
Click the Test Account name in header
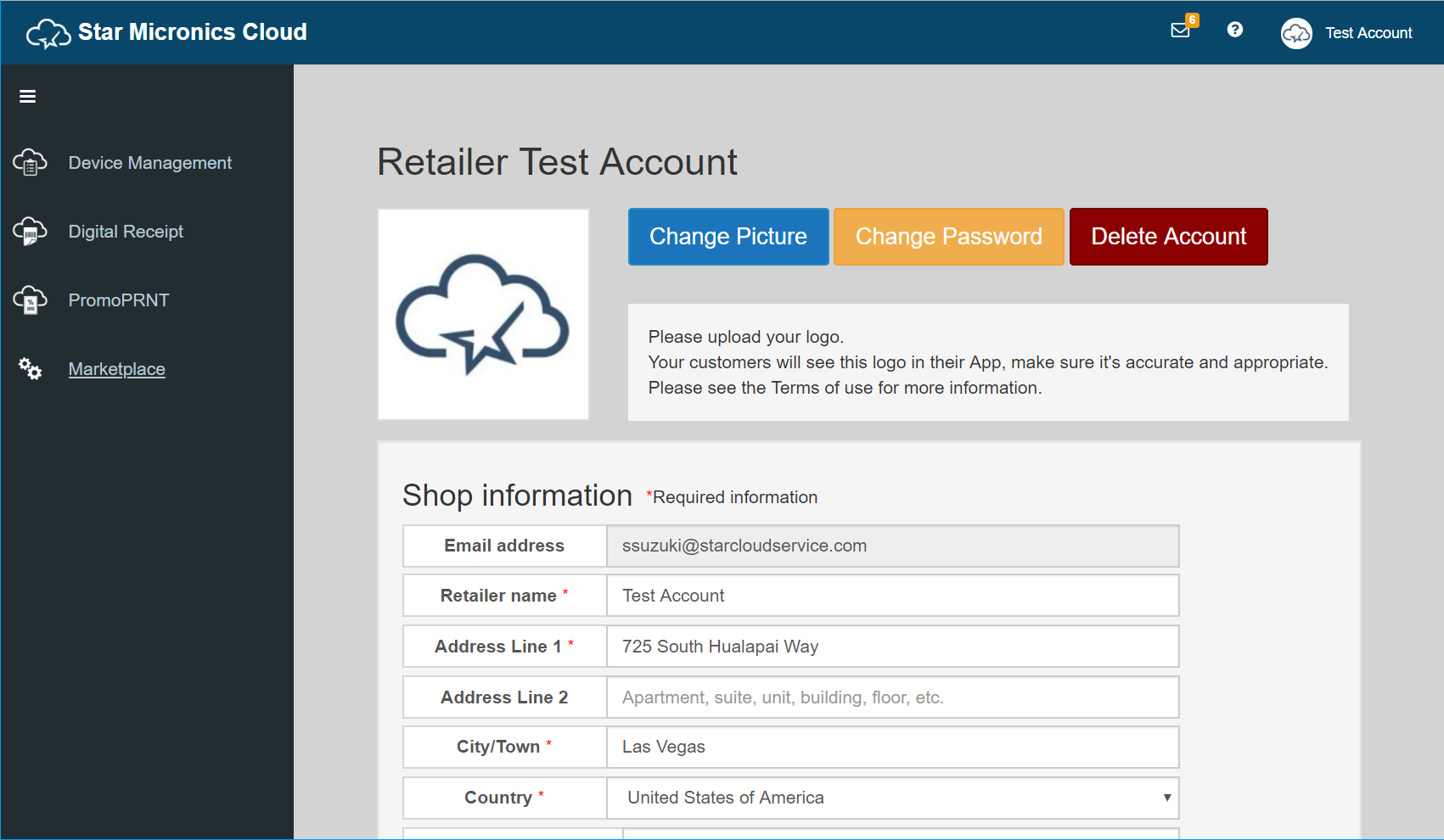point(1368,33)
